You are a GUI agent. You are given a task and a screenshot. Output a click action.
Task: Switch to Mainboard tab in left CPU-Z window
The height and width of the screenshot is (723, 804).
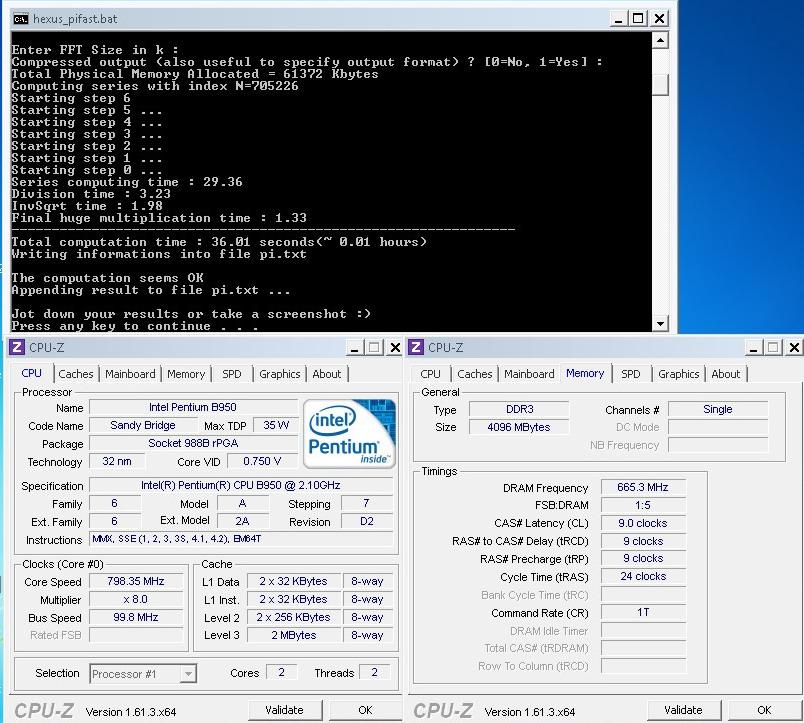point(130,374)
